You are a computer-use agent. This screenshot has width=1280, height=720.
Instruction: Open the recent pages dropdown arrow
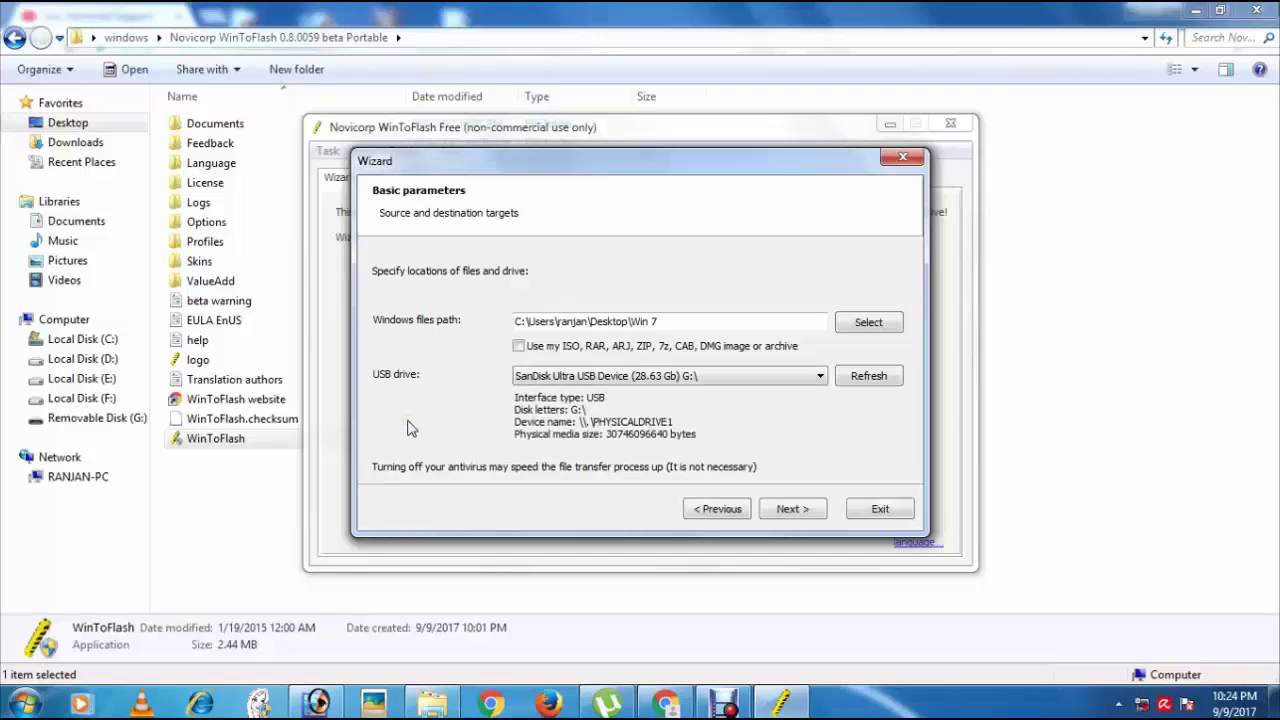60,38
